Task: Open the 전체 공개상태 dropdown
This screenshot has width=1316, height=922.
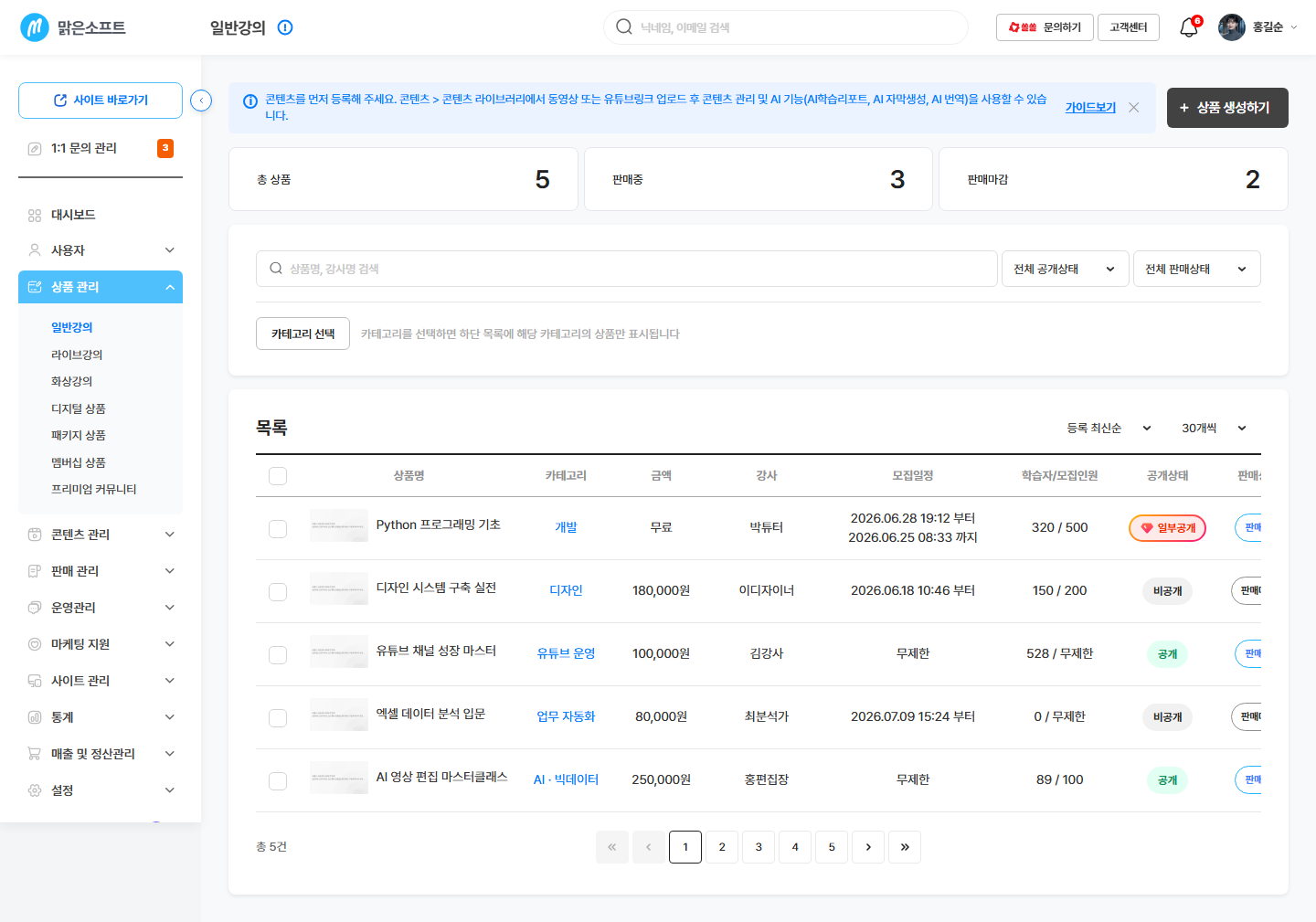Action: pyautogui.click(x=1066, y=269)
